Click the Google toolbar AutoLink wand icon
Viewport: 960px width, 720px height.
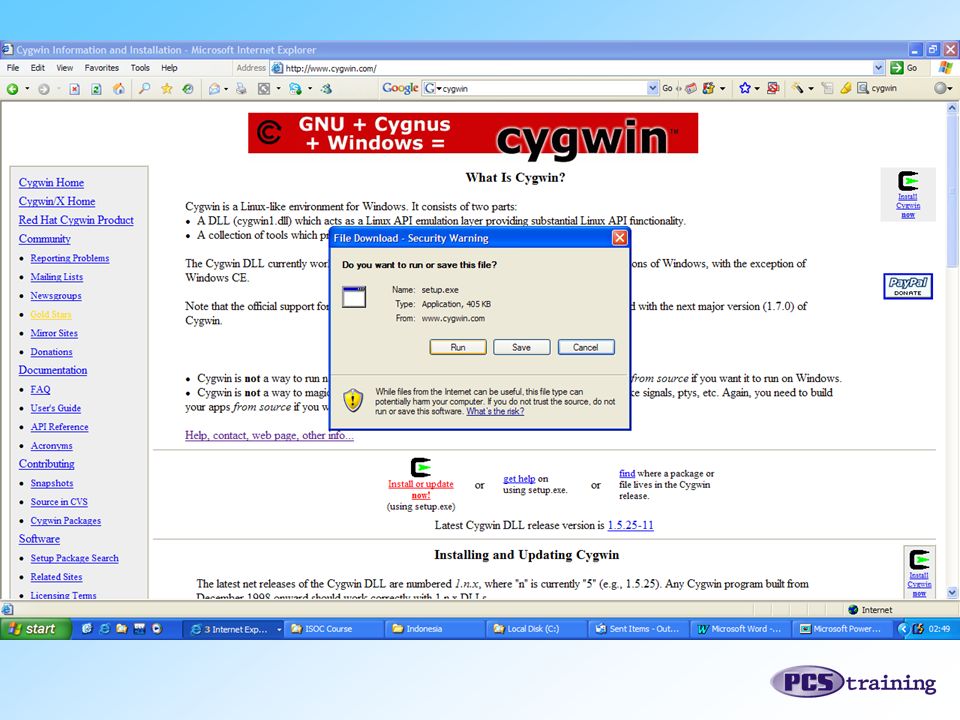point(797,88)
